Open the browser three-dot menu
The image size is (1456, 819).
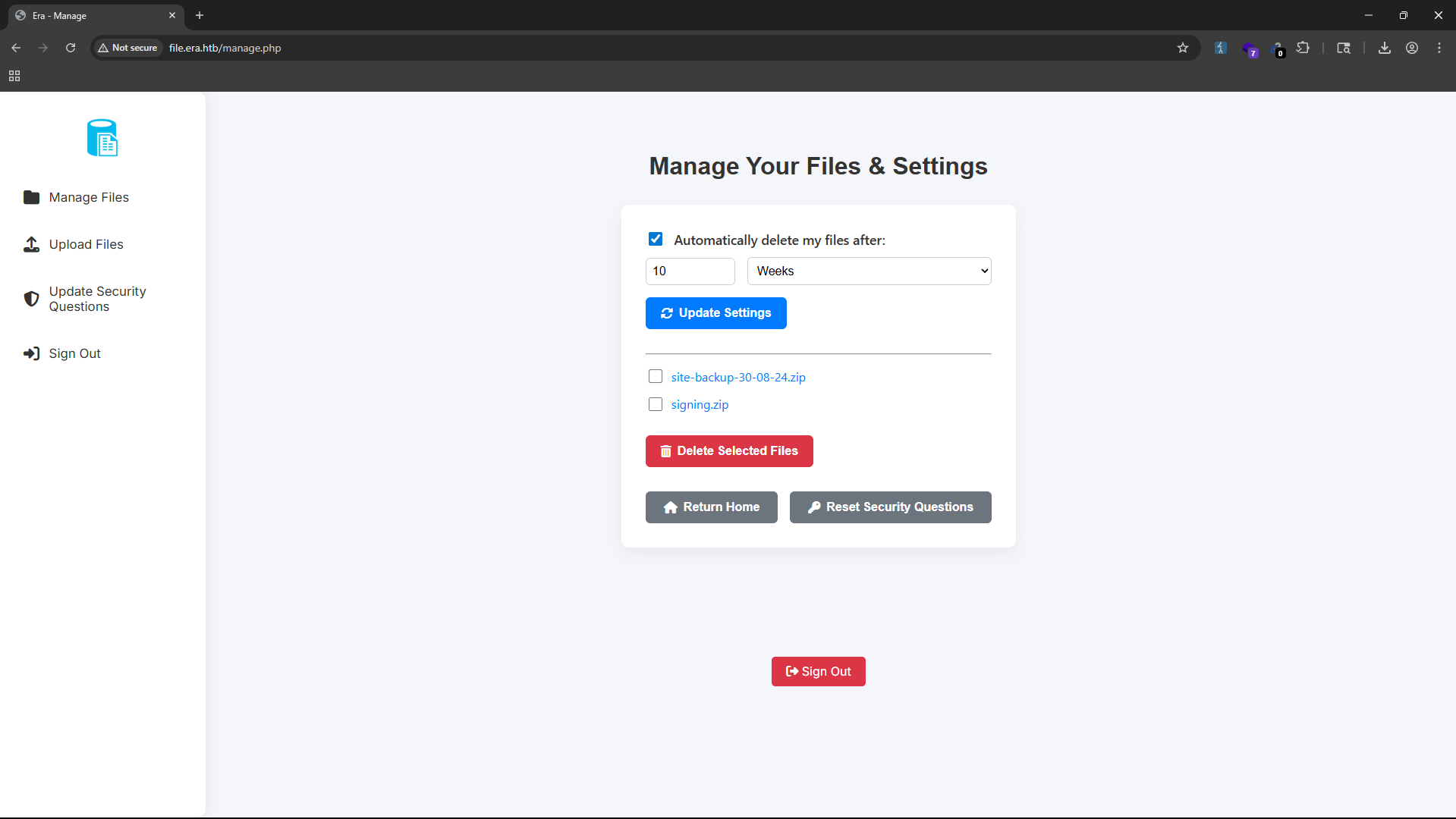point(1439,48)
